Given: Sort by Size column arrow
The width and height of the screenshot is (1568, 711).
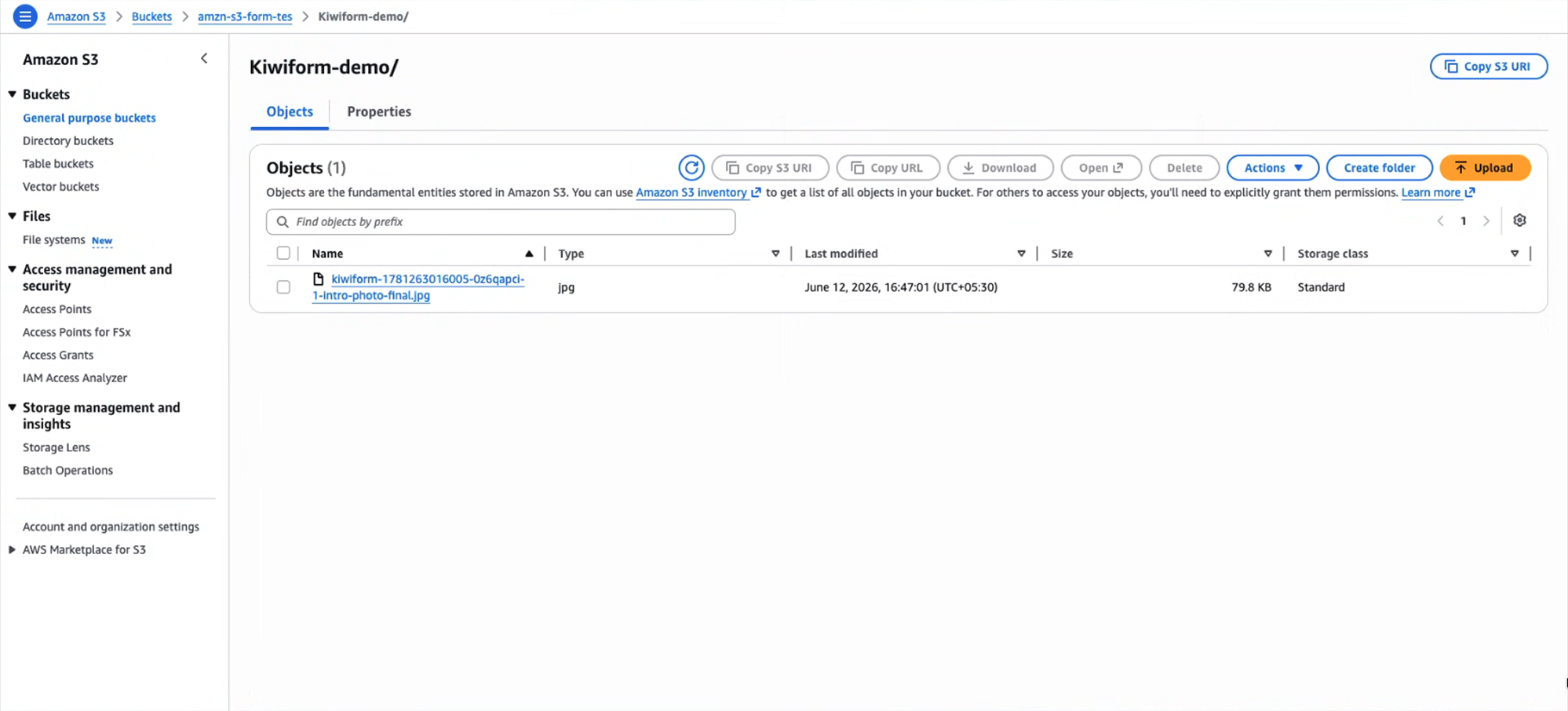Looking at the screenshot, I should pos(1267,253).
